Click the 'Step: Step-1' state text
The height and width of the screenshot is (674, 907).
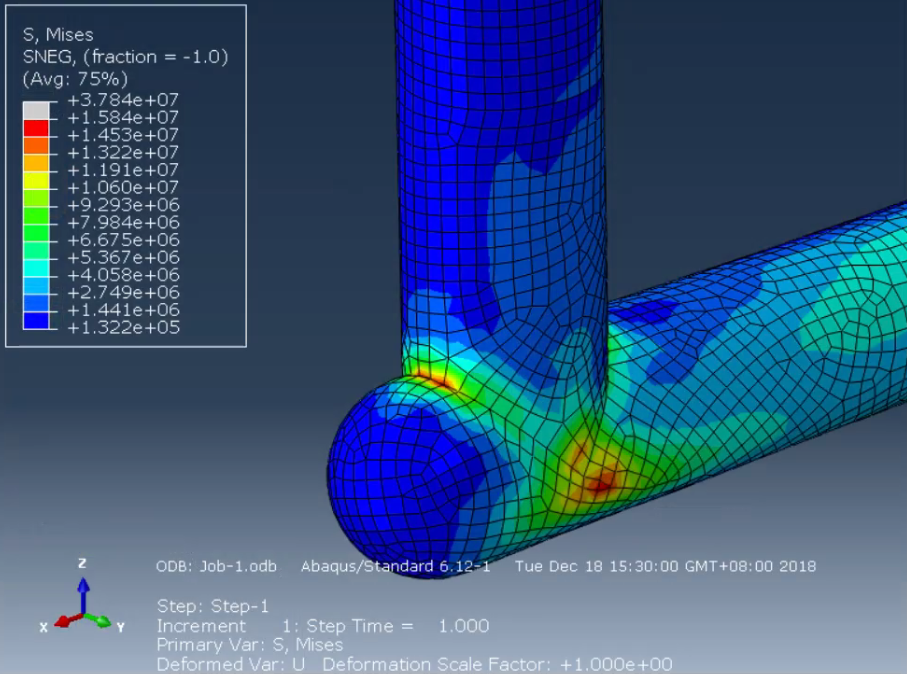(213, 606)
